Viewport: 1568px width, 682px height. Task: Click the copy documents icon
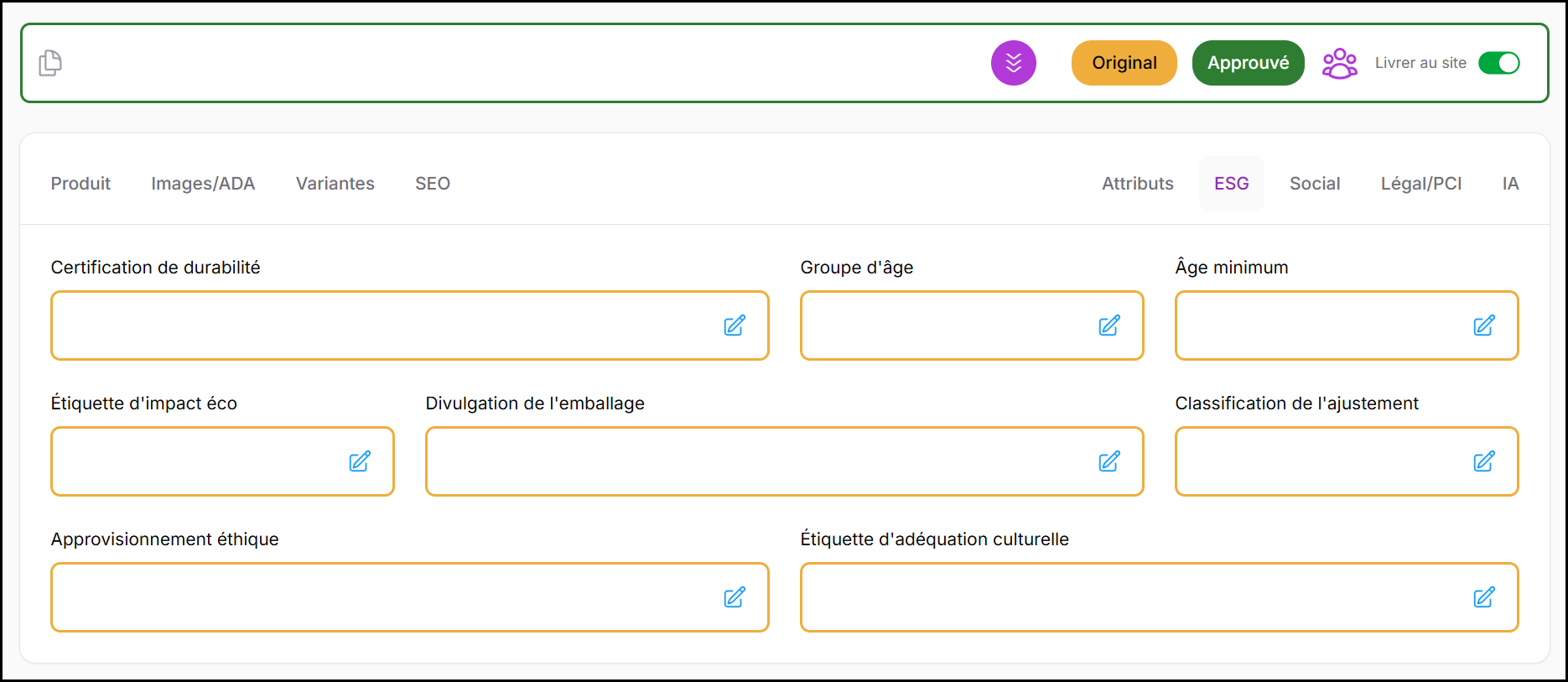tap(50, 63)
